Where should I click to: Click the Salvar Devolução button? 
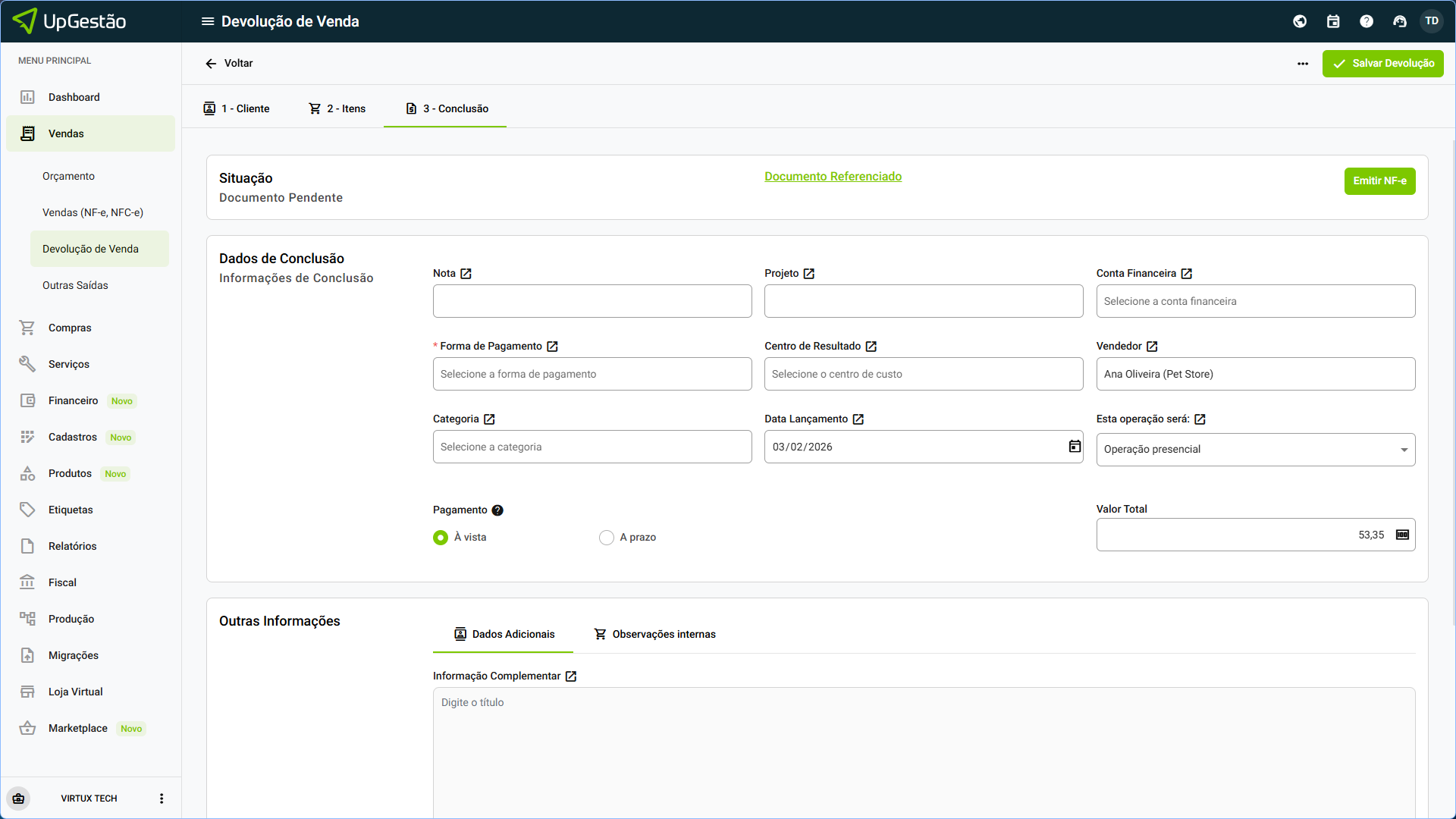click(x=1382, y=64)
